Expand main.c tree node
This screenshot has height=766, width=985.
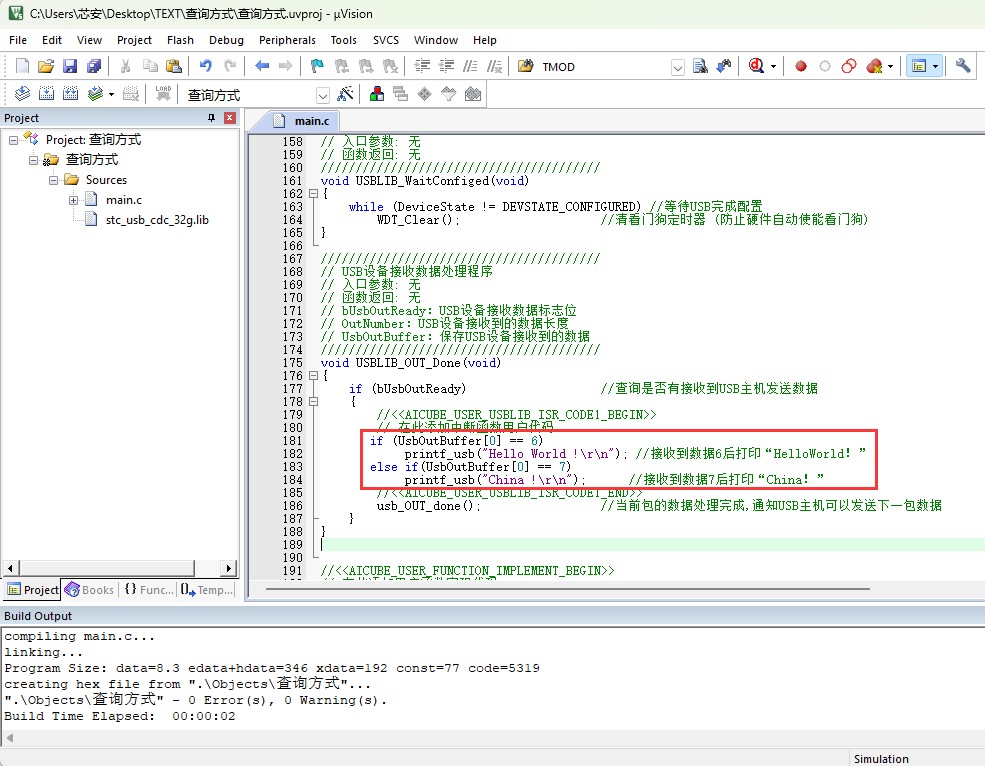click(73, 200)
